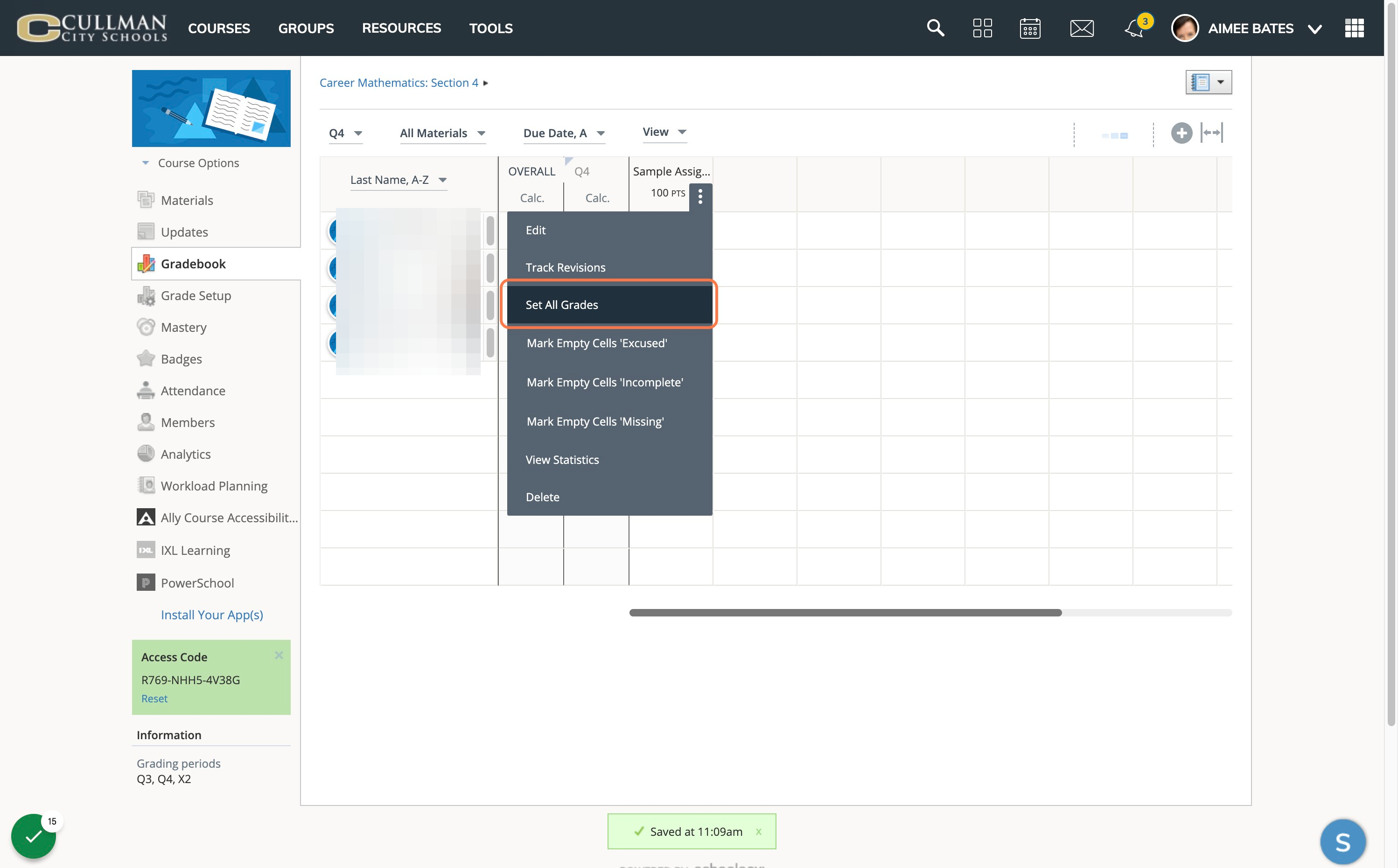1398x868 pixels.
Task: Click the add column plus icon
Action: pos(1181,133)
